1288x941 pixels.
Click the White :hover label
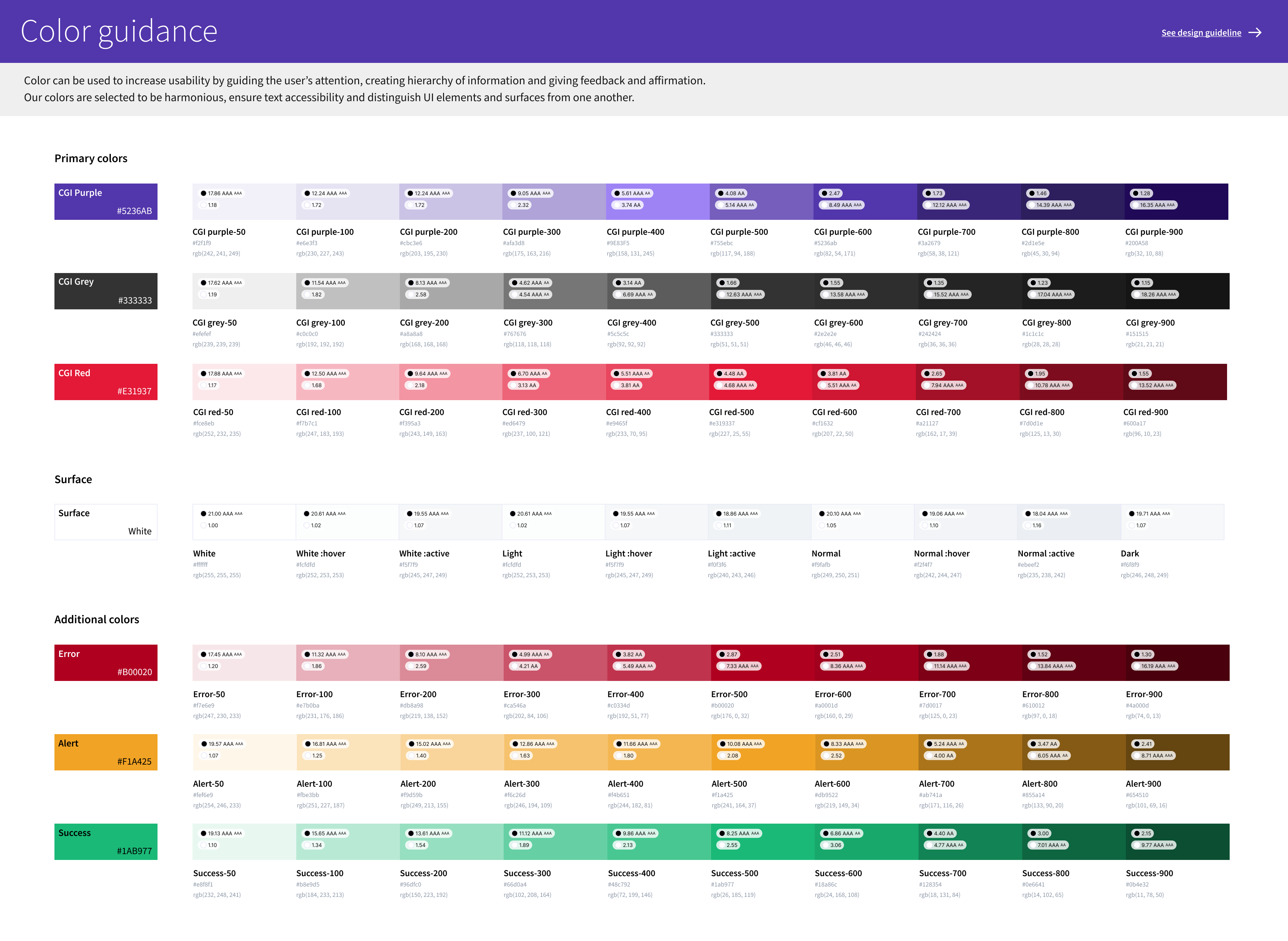[321, 553]
